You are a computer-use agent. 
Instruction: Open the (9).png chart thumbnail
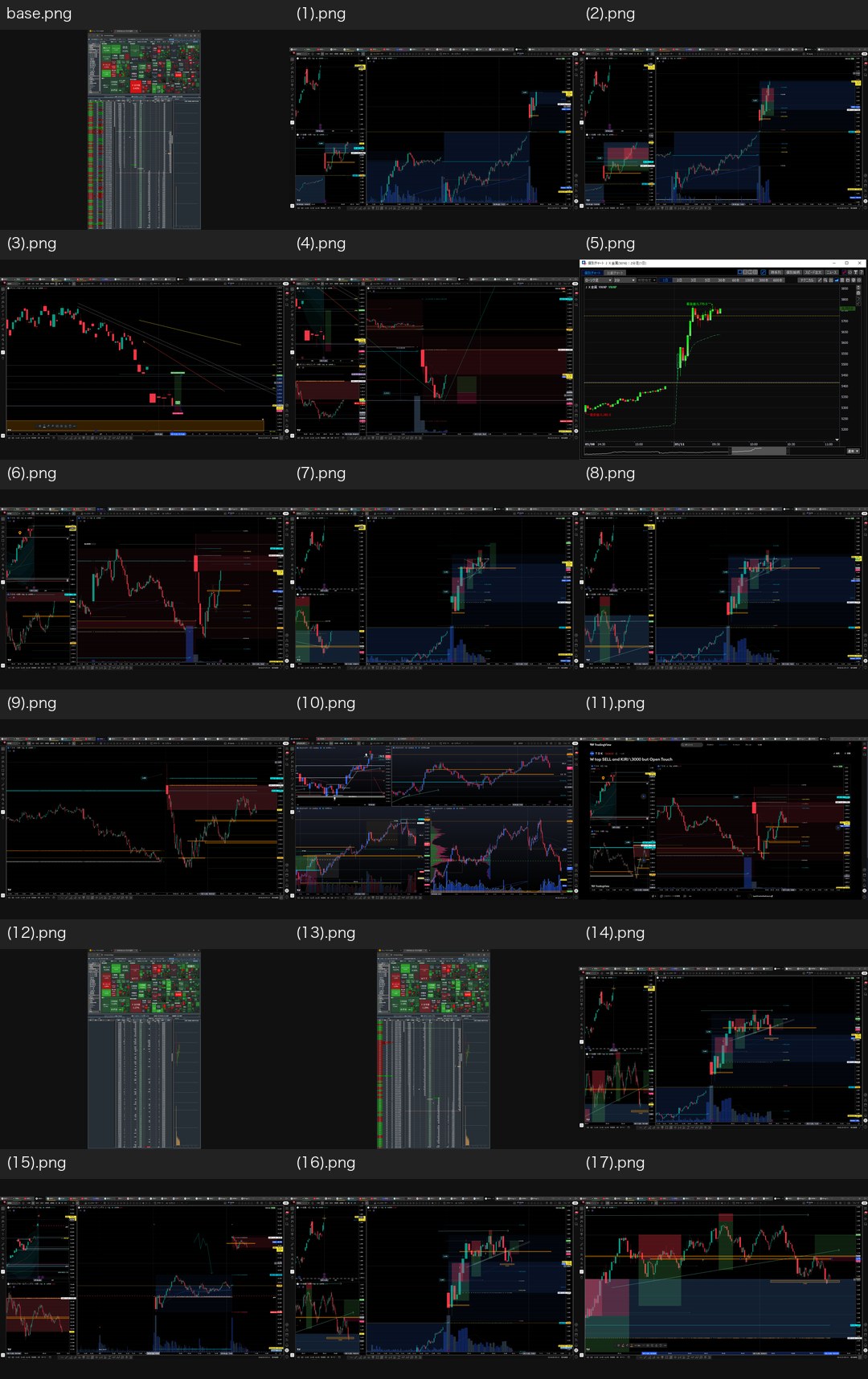coord(144,819)
